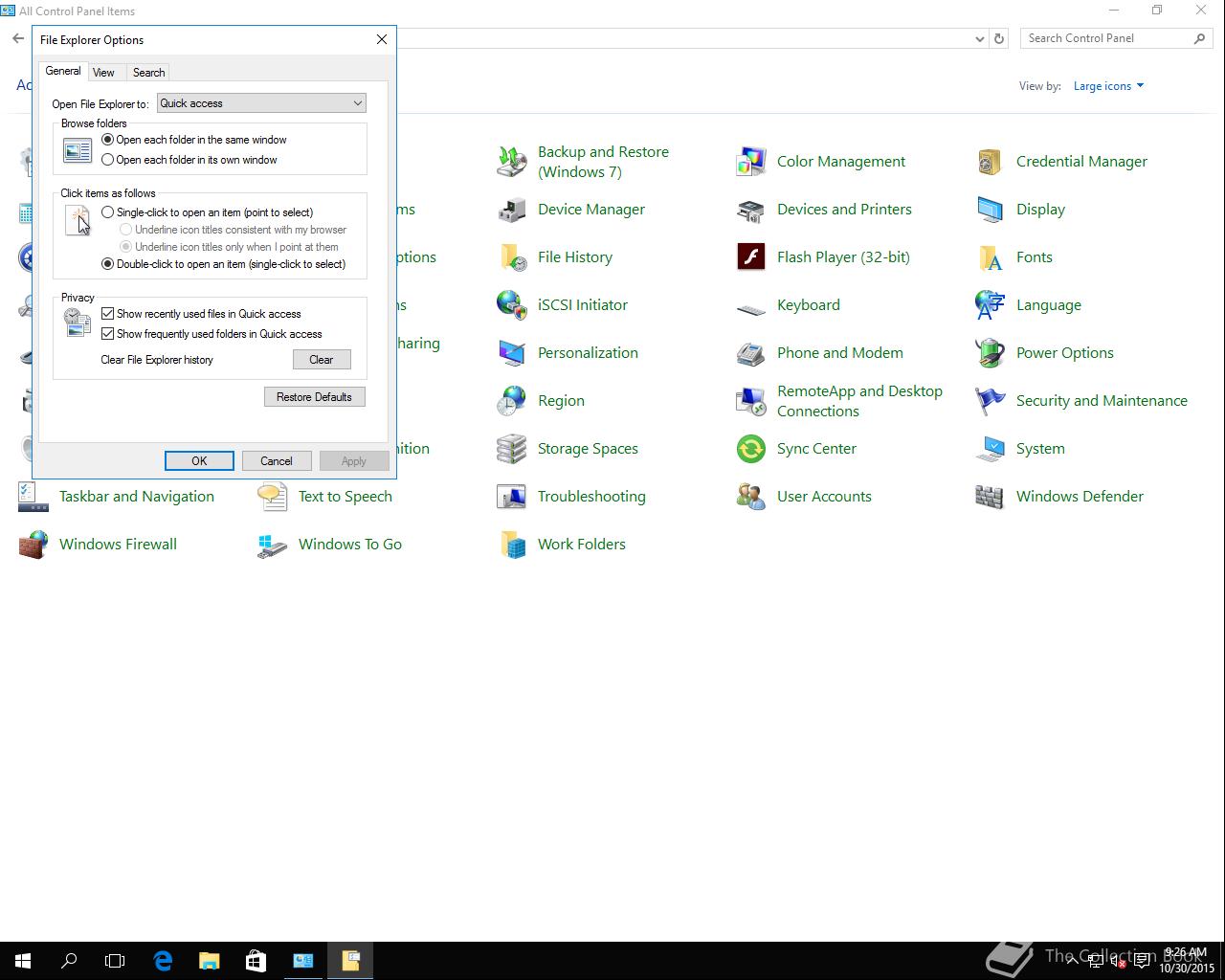
Task: Open the Credential Manager icon
Action: point(991,162)
